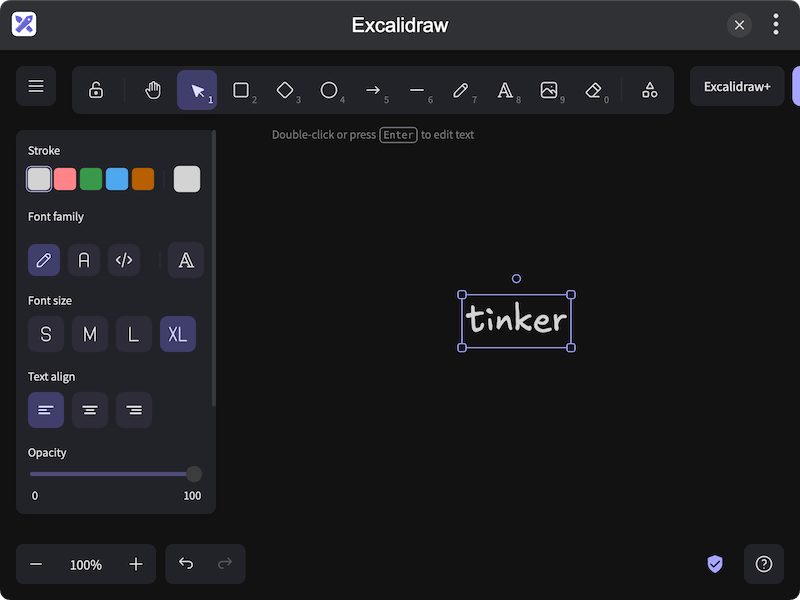This screenshot has width=800, height=600.
Task: Zoom in with the plus button
Action: click(x=136, y=564)
